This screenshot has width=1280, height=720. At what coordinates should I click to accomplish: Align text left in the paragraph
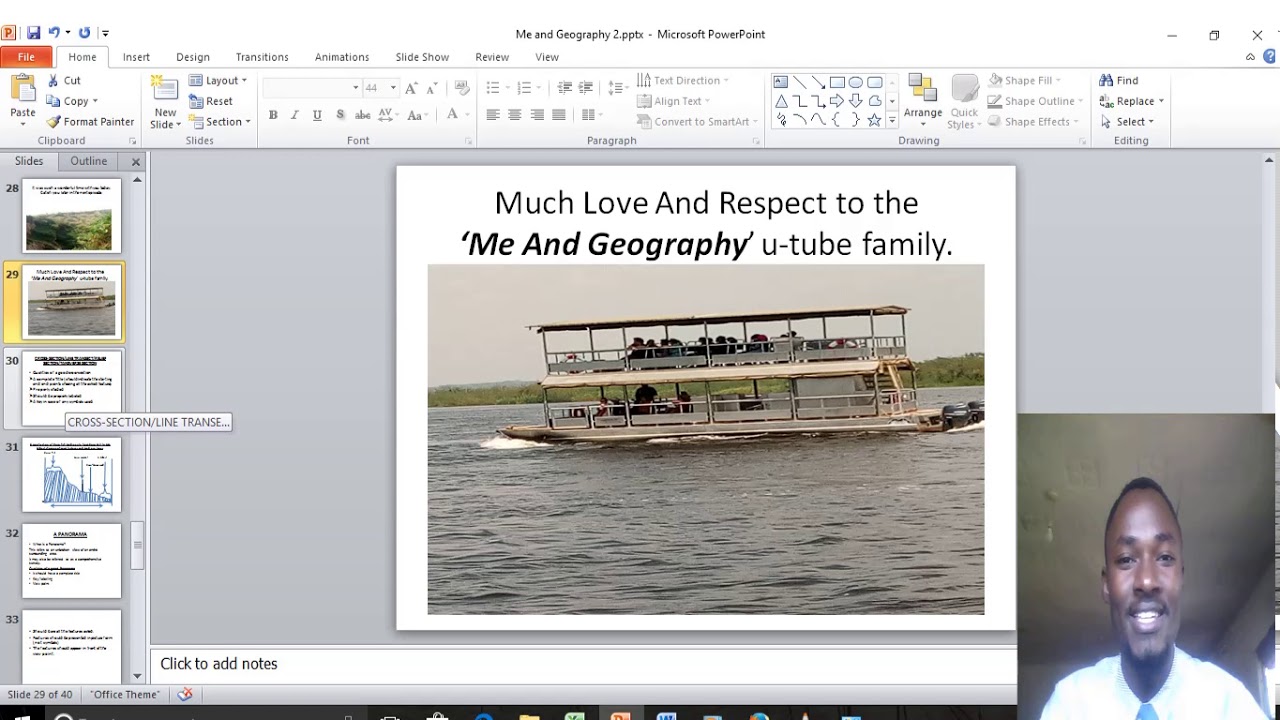tap(493, 115)
